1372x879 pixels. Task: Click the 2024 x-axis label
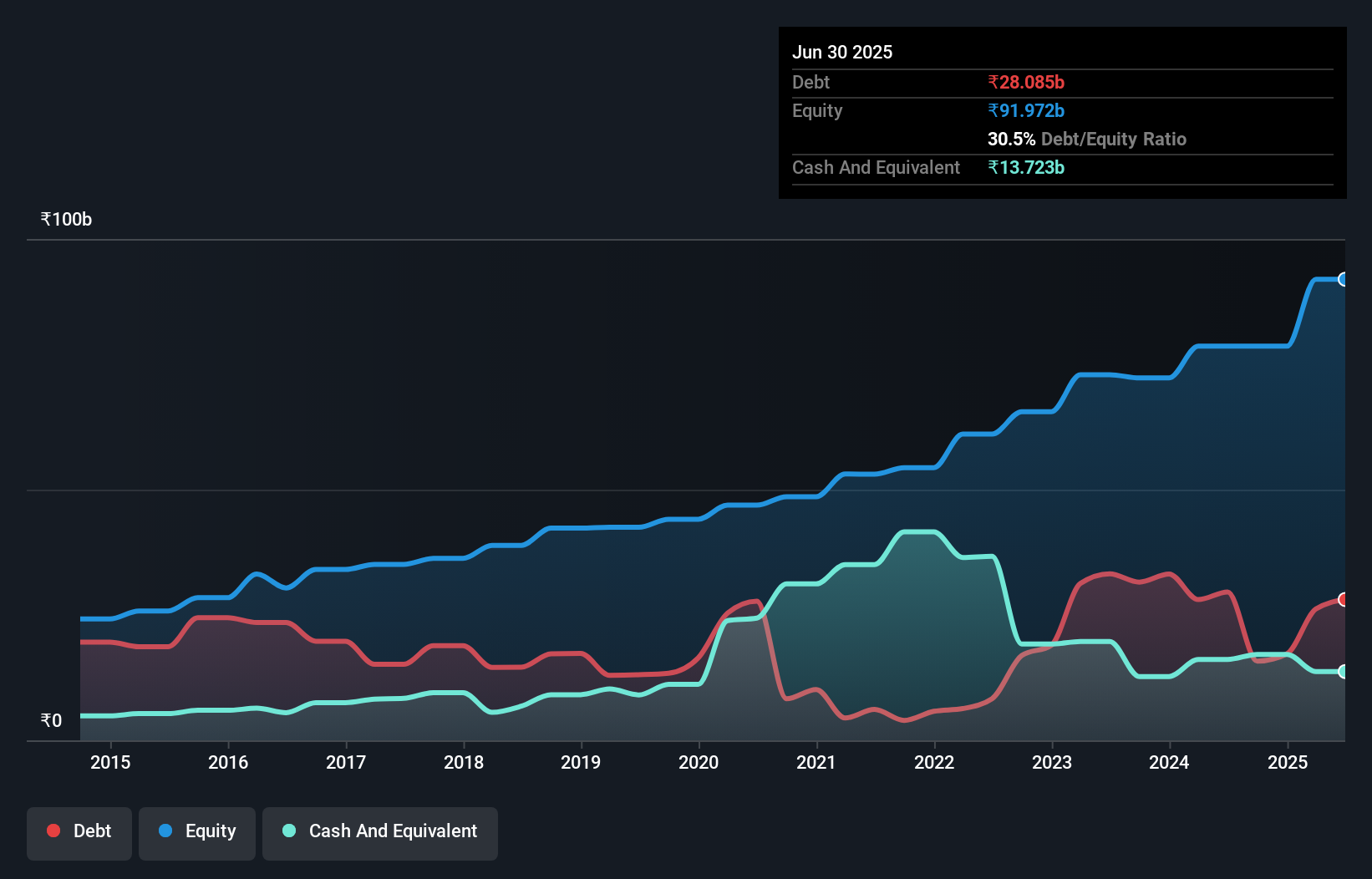pos(1169,762)
